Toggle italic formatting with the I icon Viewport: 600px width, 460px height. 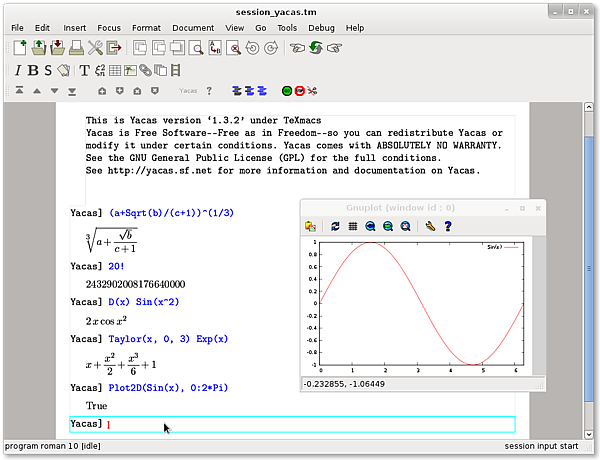click(x=18, y=70)
